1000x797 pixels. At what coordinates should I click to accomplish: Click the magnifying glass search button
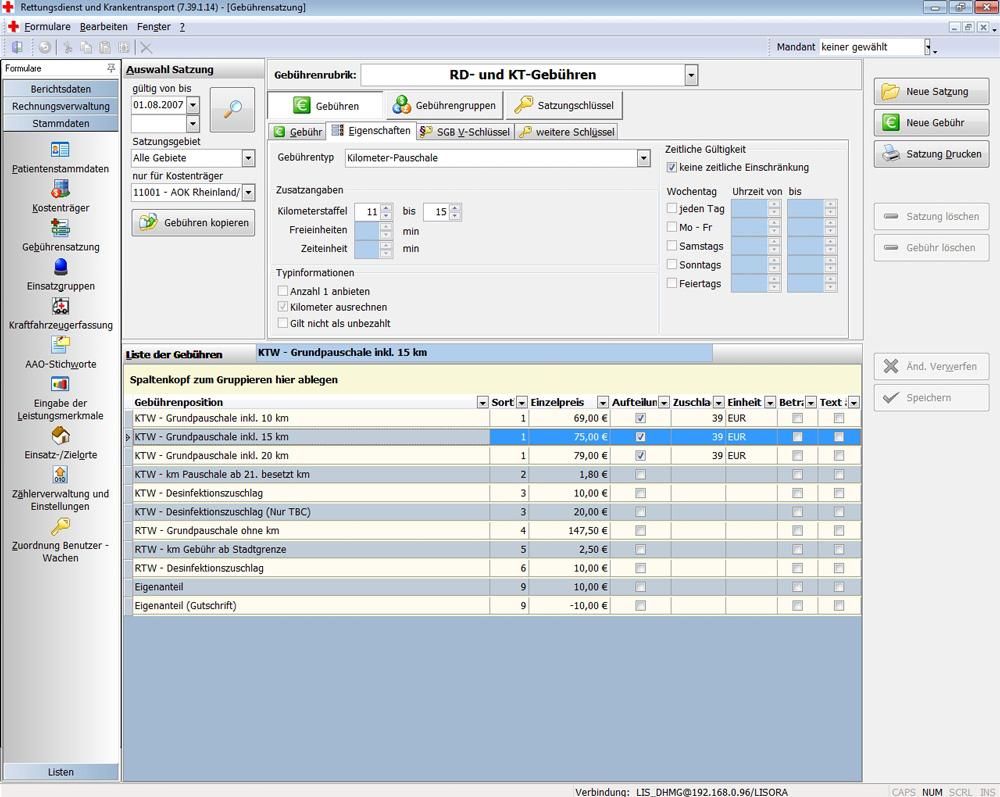232,110
